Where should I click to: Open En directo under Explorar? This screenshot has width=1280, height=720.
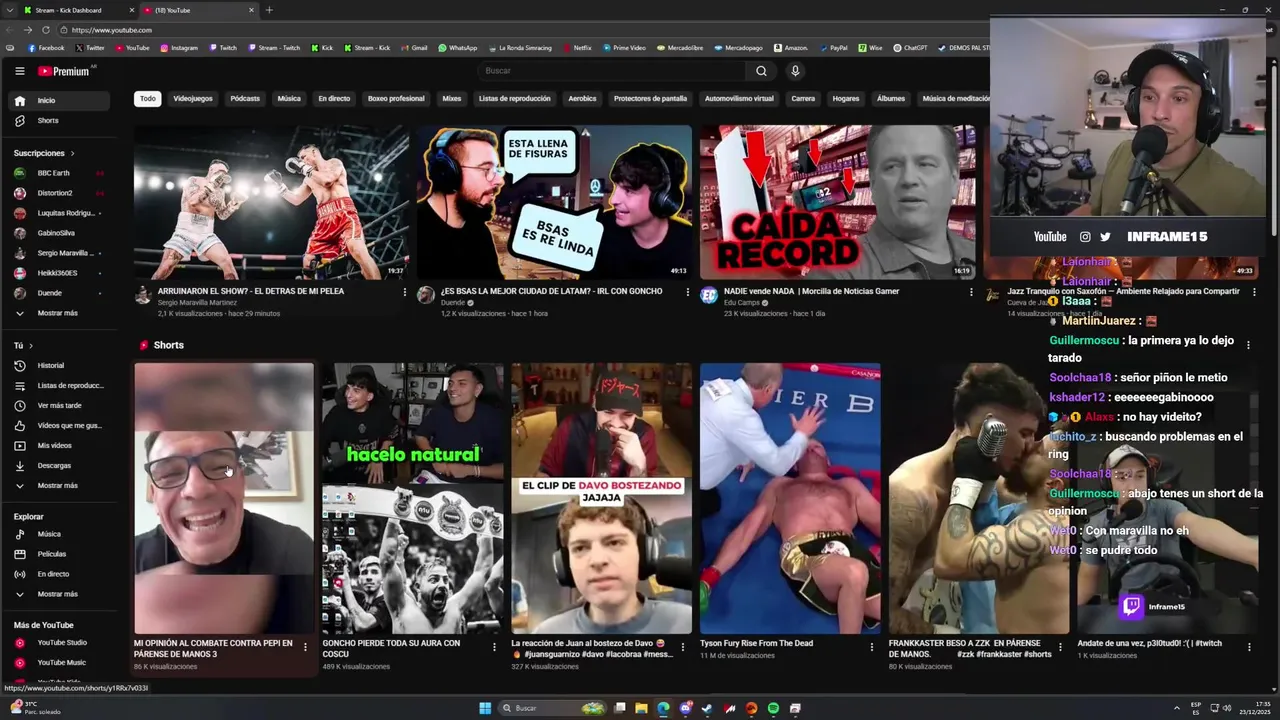pos(60,574)
